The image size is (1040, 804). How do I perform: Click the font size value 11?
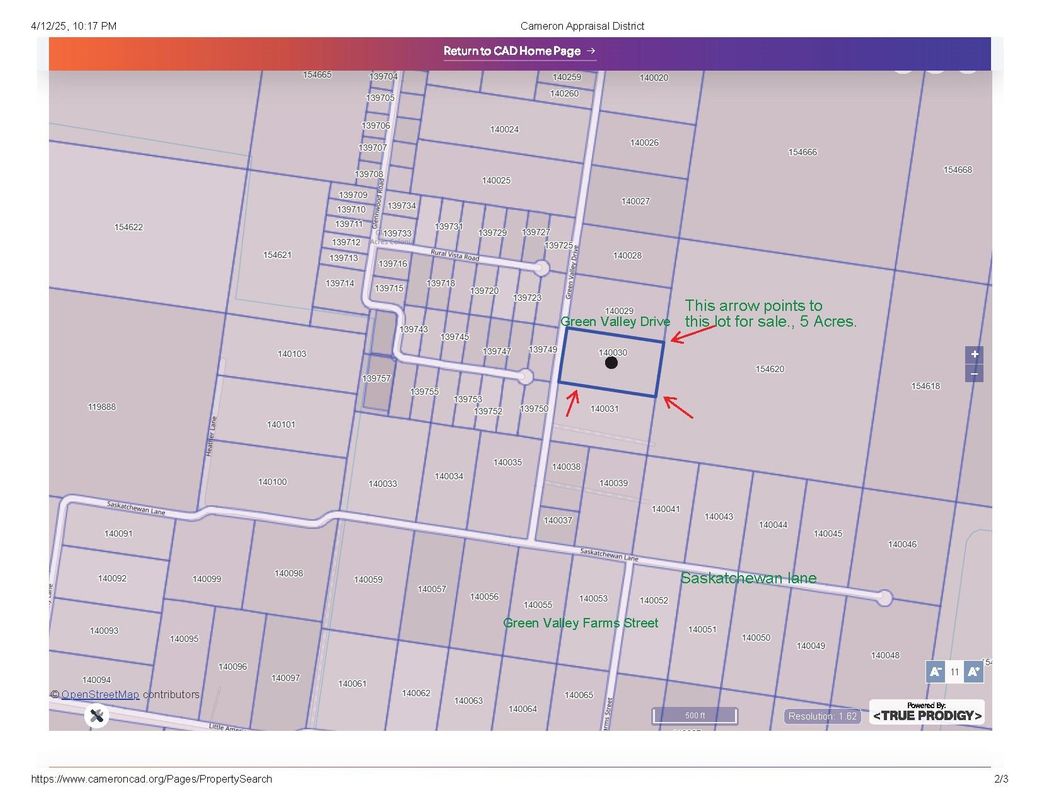click(x=954, y=672)
